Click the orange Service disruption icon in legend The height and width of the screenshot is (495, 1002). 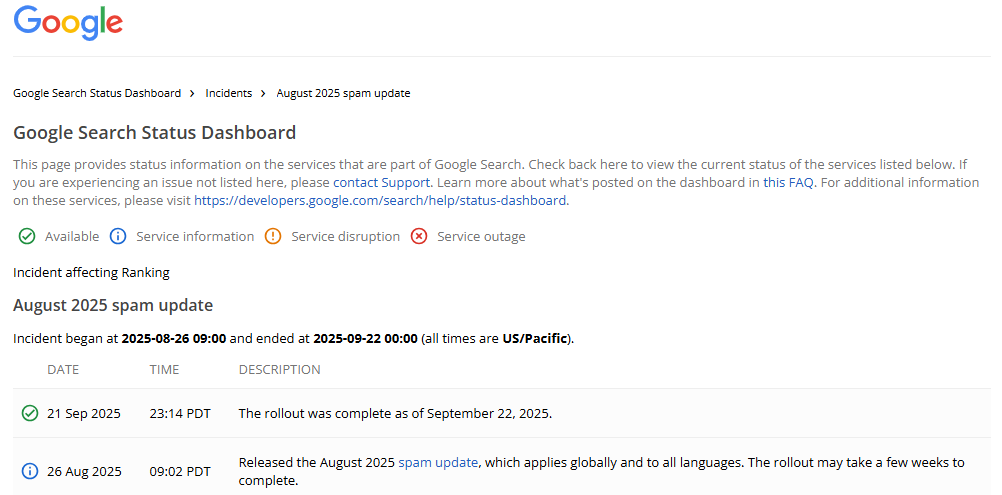point(273,237)
